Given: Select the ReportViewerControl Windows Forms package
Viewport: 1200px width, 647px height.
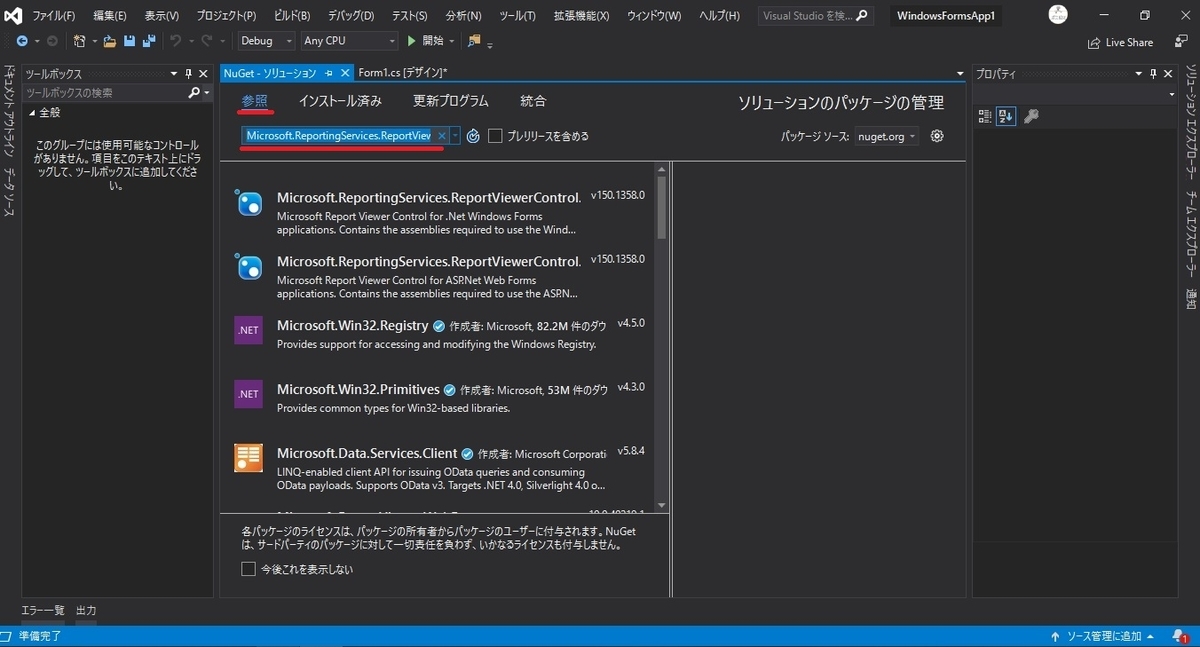Looking at the screenshot, I should pos(437,212).
